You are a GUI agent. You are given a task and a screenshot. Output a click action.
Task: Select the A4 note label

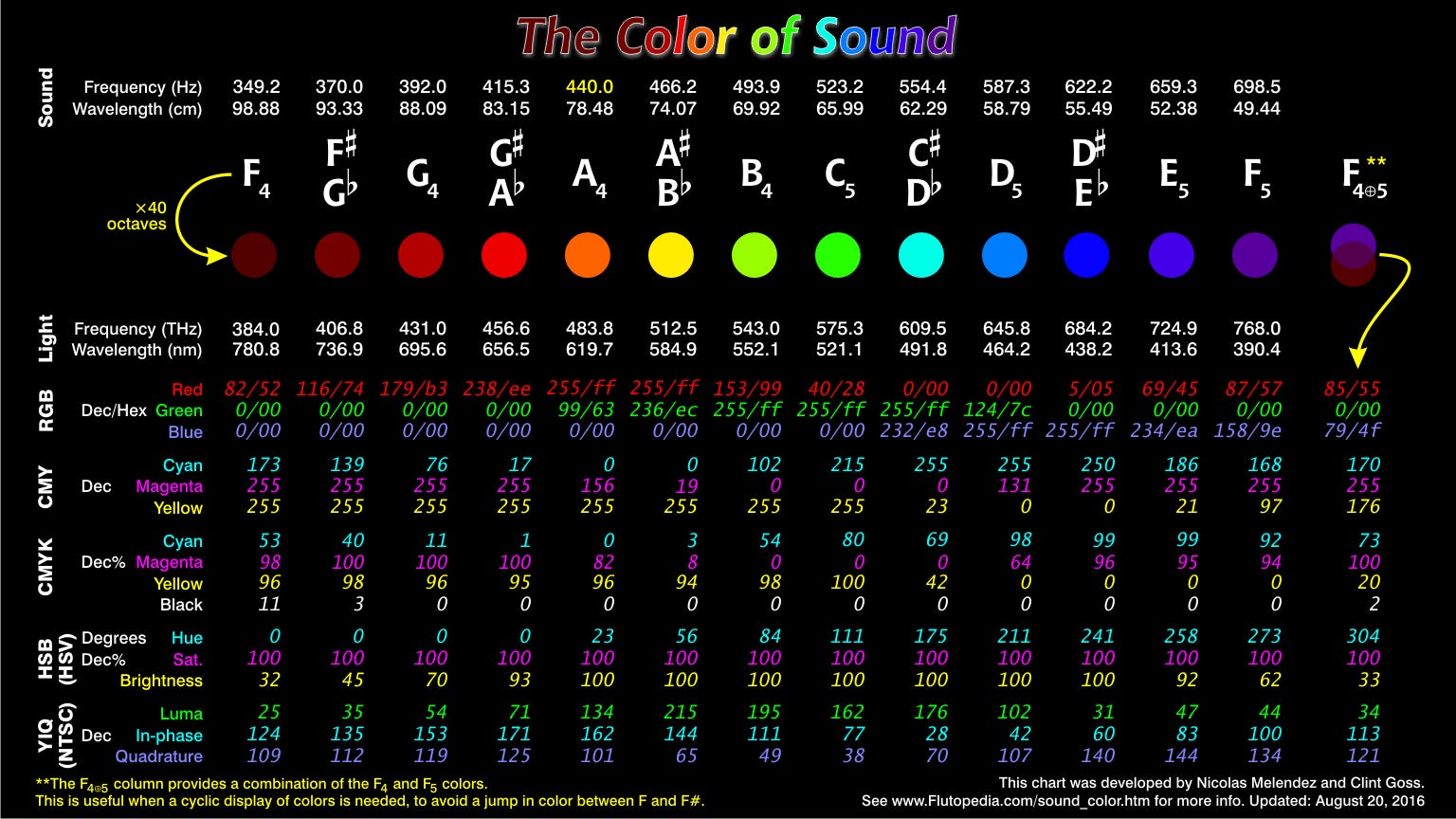590,177
